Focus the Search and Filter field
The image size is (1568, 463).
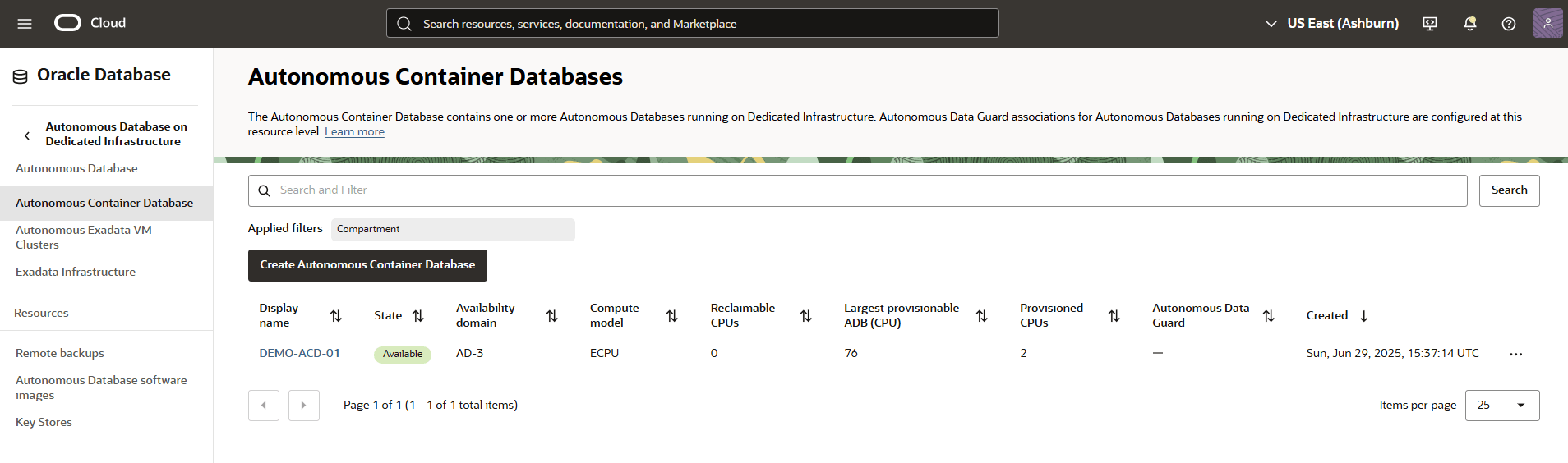[857, 190]
